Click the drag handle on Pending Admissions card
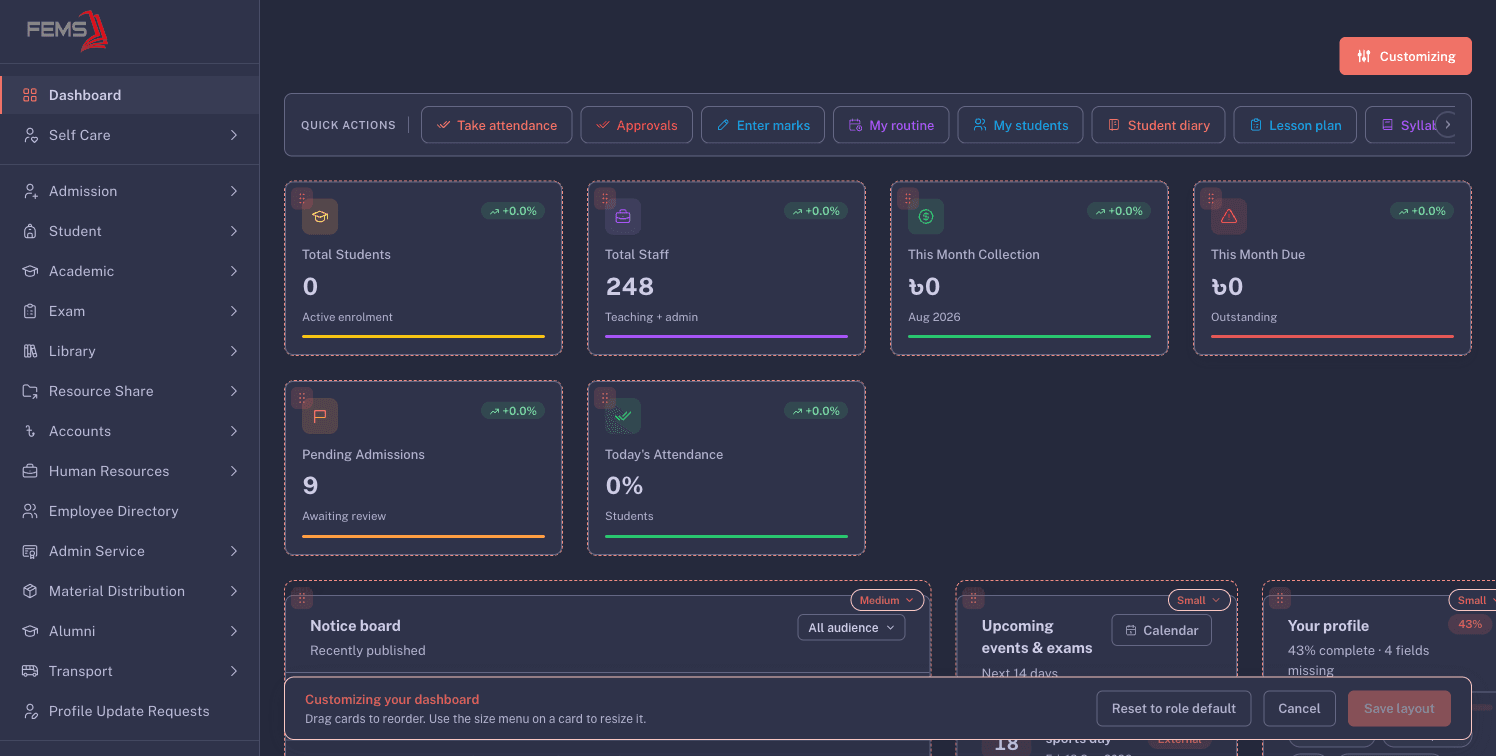Screen dimensions: 1496x756 (302, 398)
